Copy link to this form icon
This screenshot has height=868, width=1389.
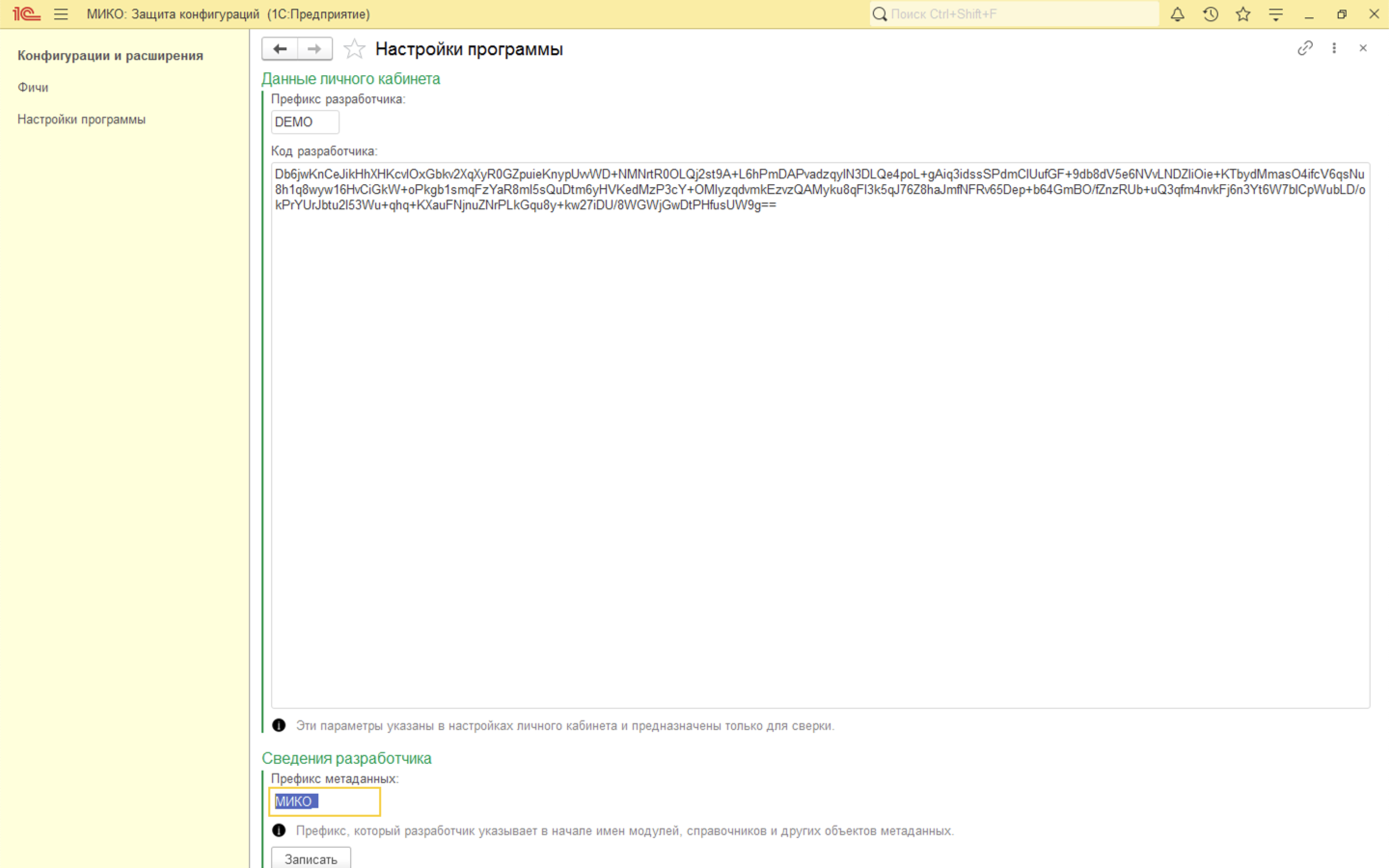point(1305,48)
